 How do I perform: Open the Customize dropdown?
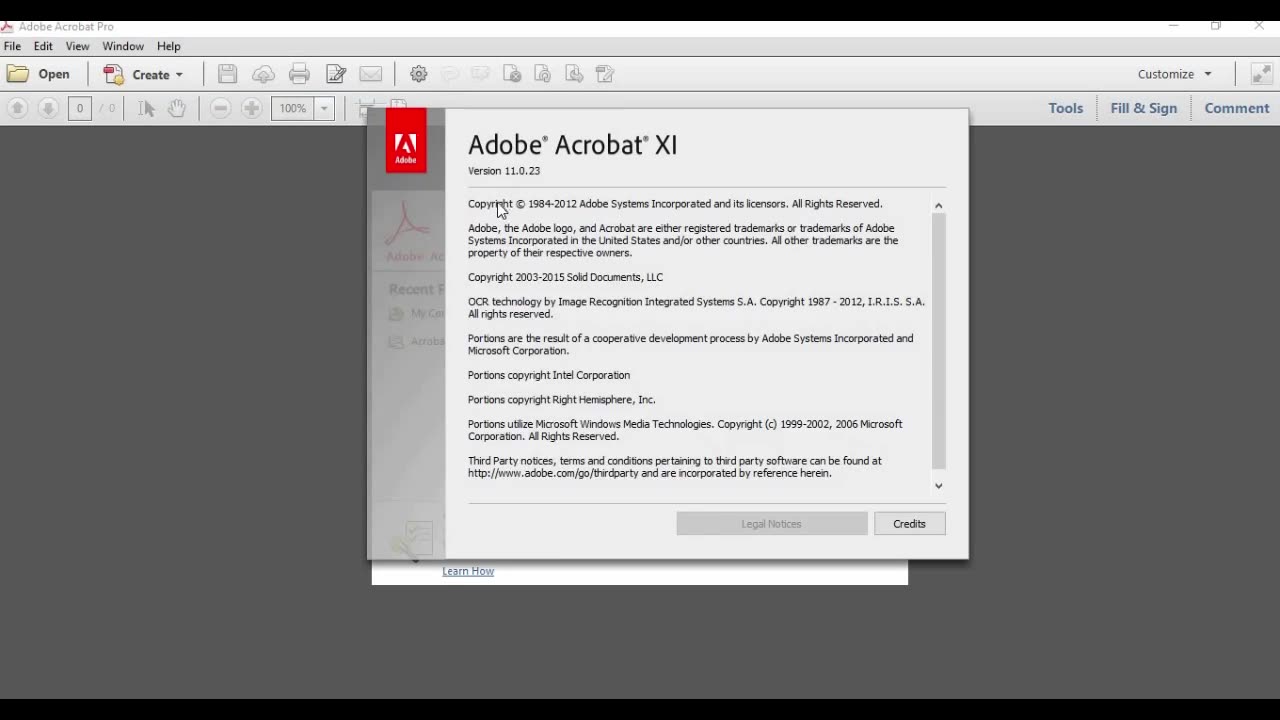pos(1175,74)
